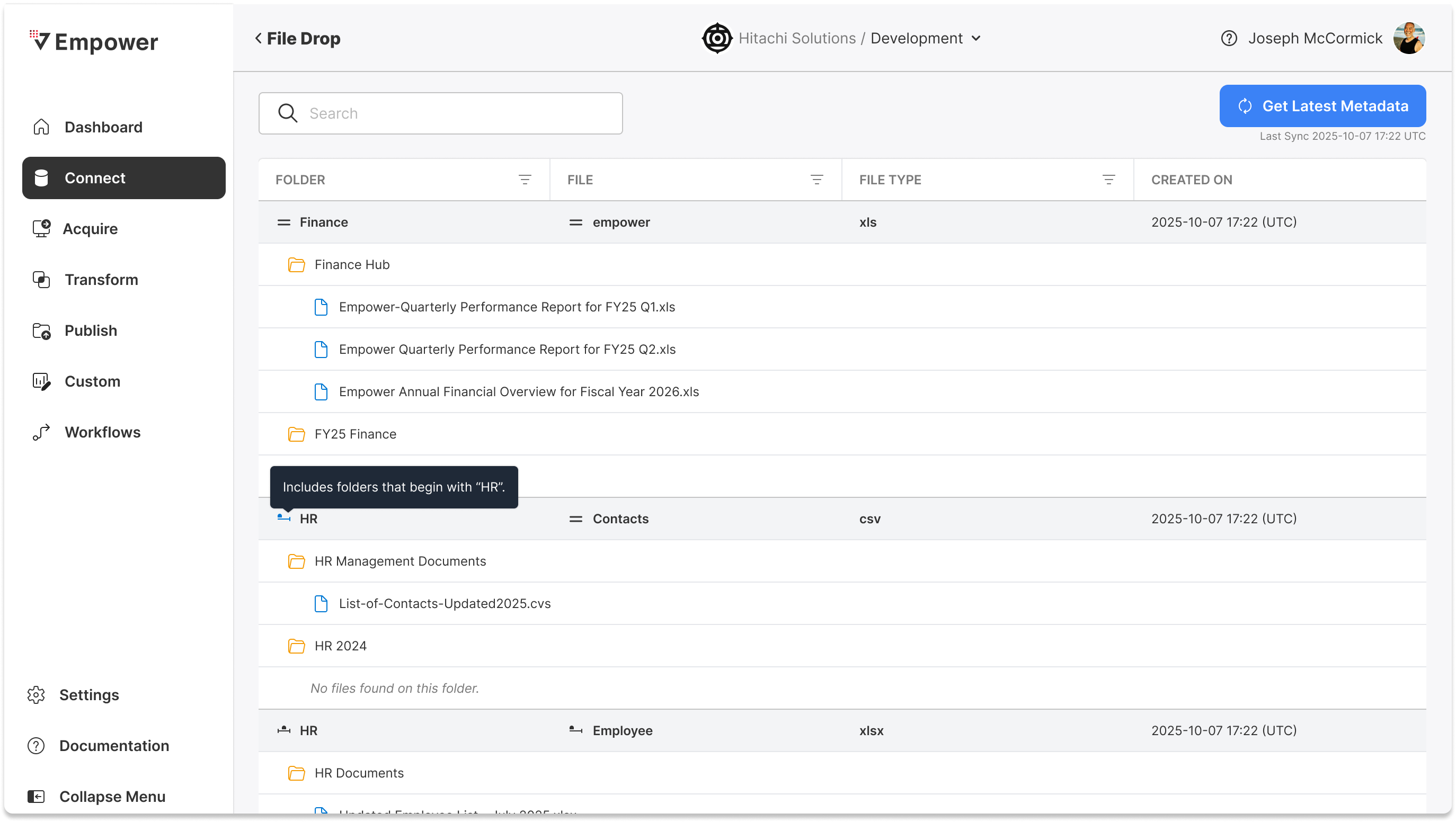Collapse the sidebar menu
Viewport: 1456px width, 822px height.
96,797
